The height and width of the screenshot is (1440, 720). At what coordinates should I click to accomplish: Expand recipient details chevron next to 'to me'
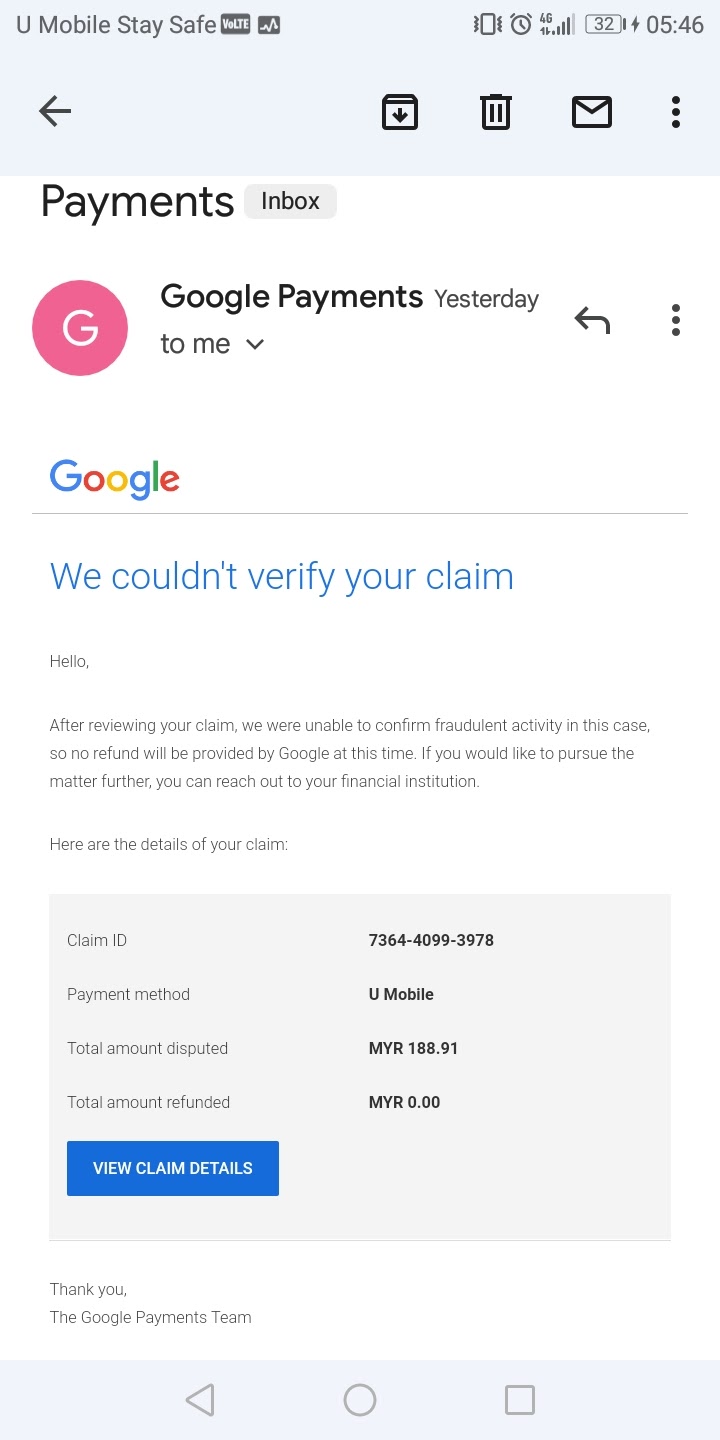coord(255,344)
